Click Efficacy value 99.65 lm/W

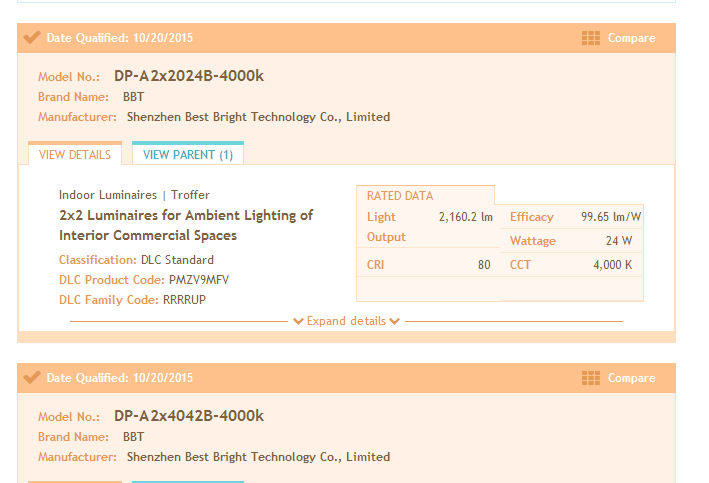[611, 217]
